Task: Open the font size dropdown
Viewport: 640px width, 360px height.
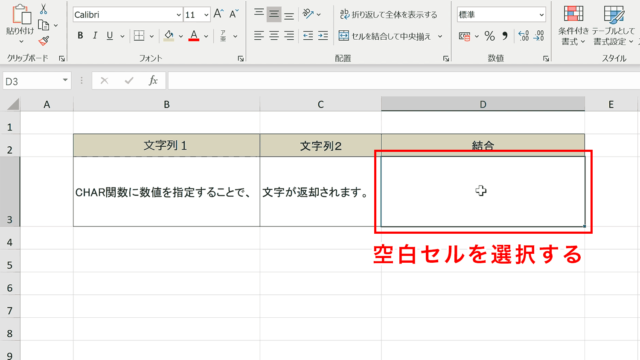Action: point(197,15)
